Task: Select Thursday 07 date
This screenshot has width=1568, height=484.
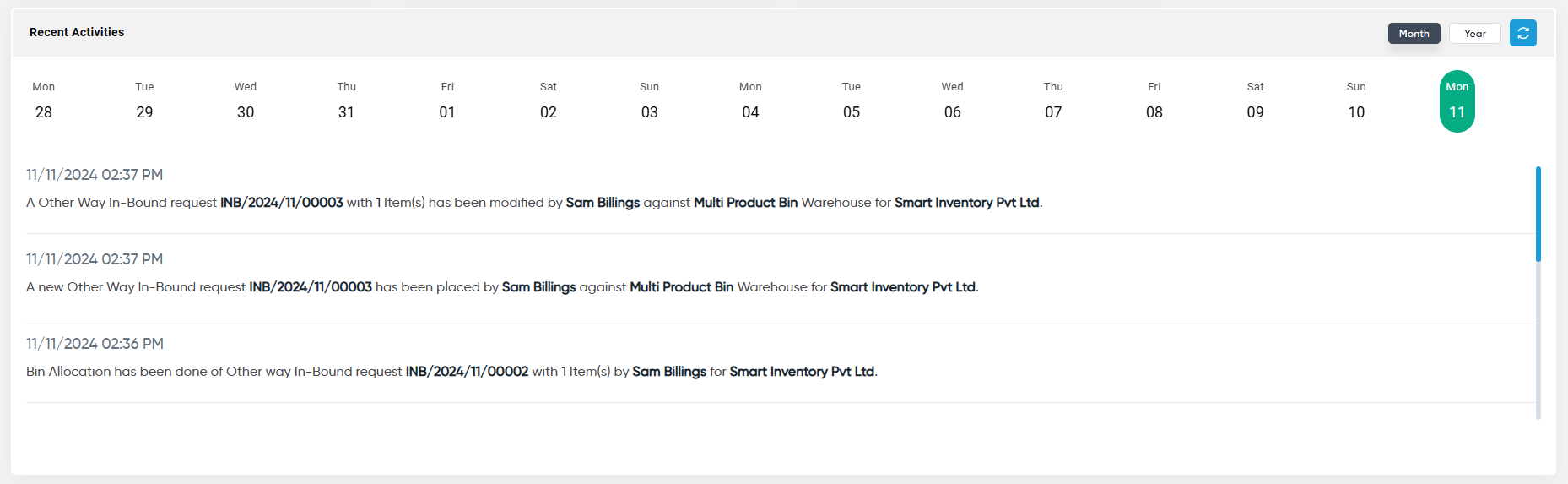Action: 1053,101
